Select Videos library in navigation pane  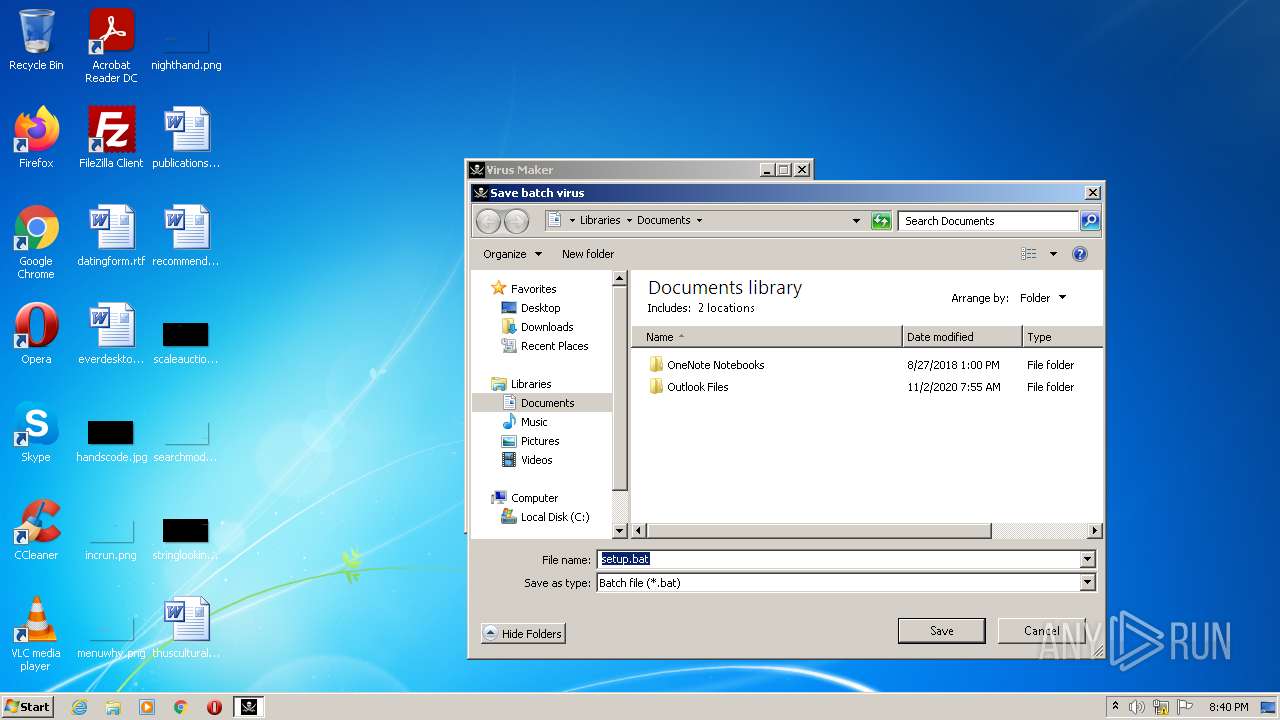click(536, 460)
